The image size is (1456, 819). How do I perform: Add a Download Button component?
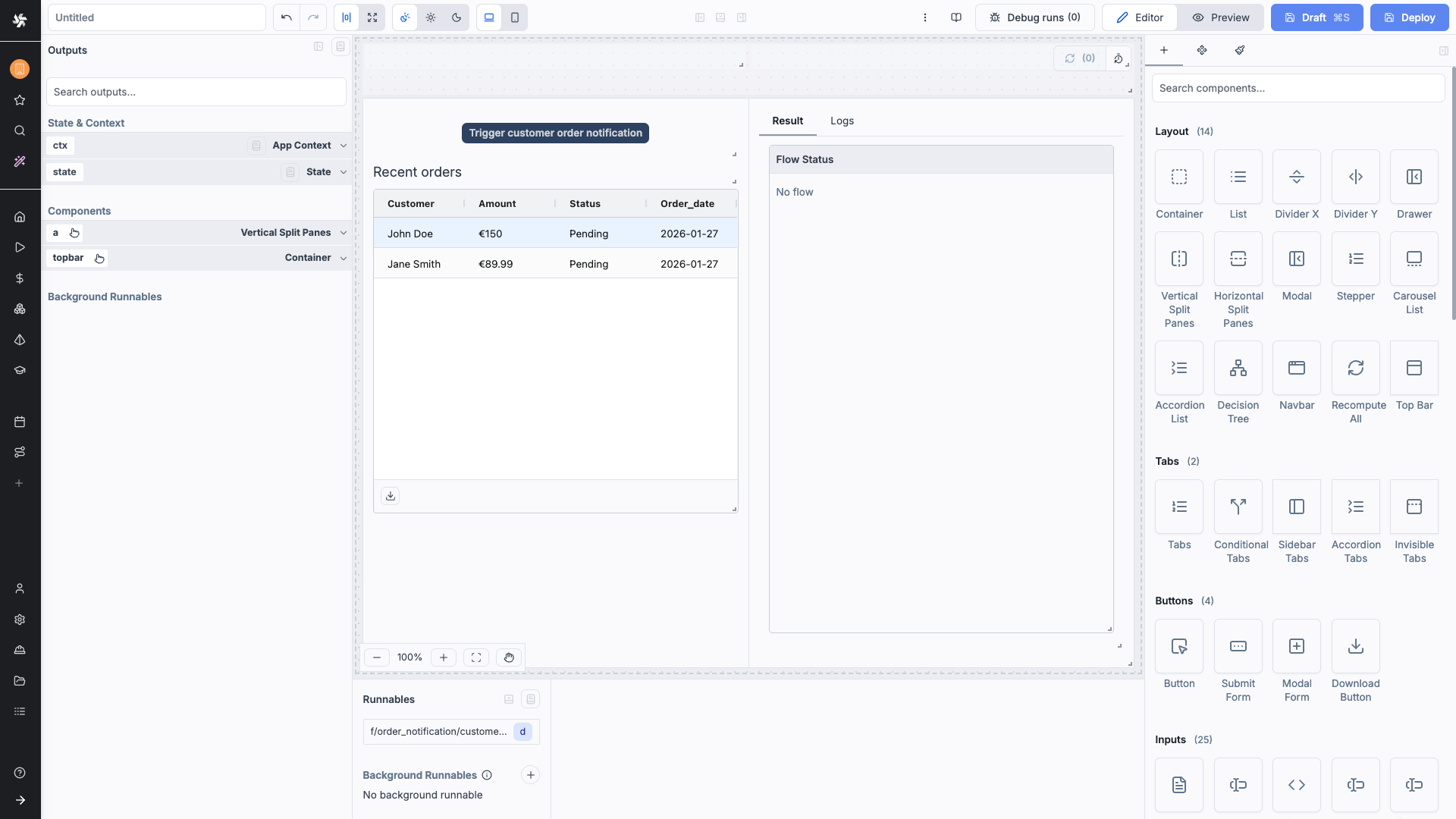(x=1355, y=646)
